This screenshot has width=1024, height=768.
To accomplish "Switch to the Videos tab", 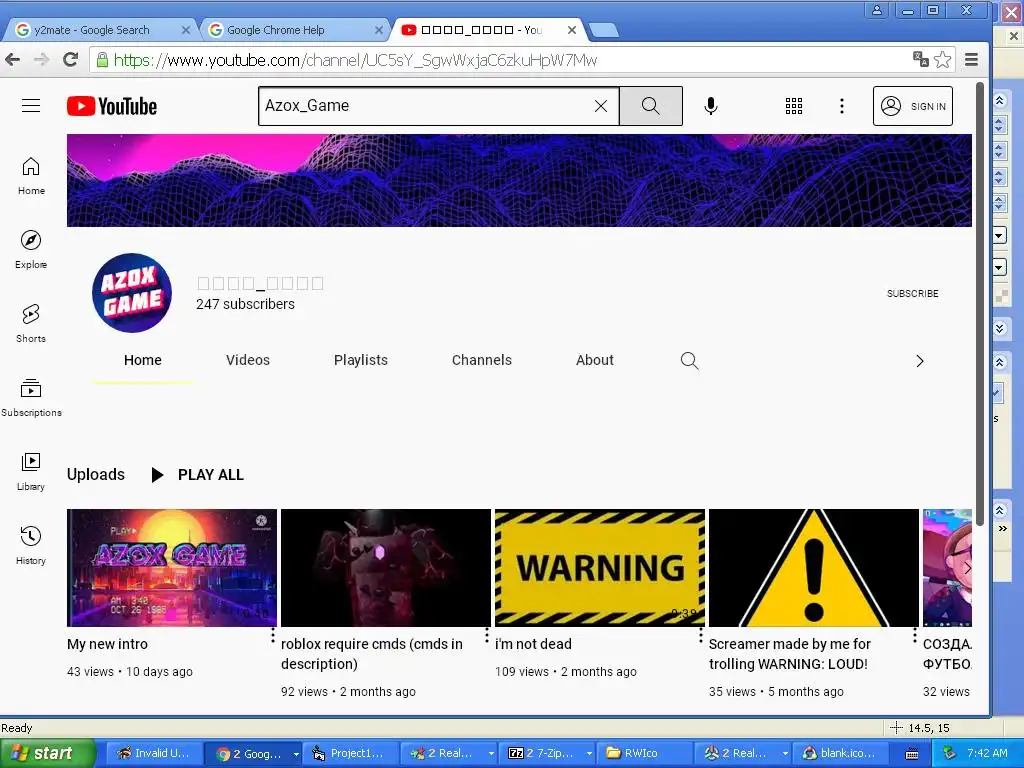I will click(248, 360).
